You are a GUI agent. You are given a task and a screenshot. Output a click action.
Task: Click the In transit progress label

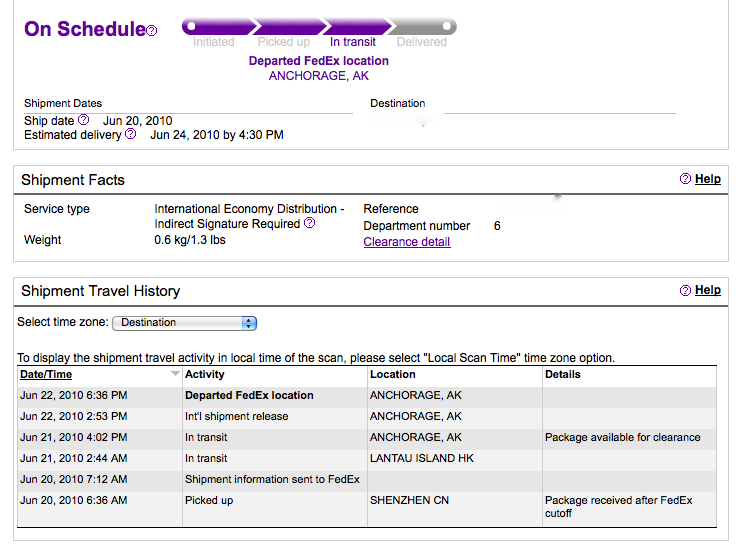click(353, 42)
